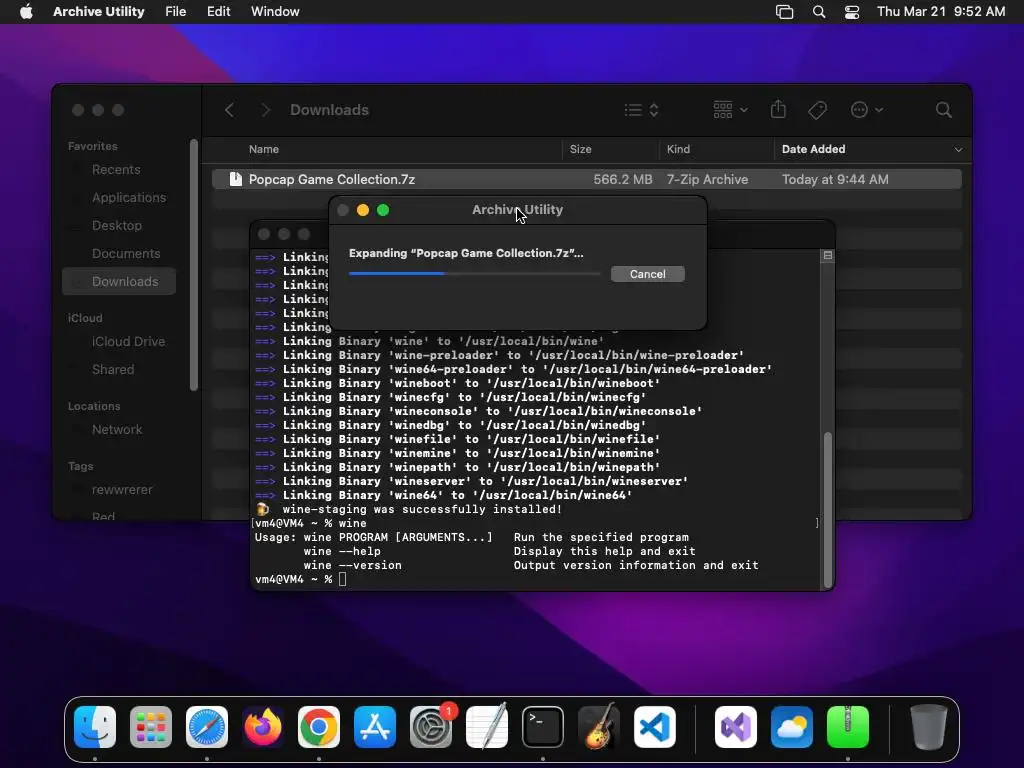Click the Finder Tags toolbar icon
This screenshot has width=1024, height=768.
tap(817, 110)
